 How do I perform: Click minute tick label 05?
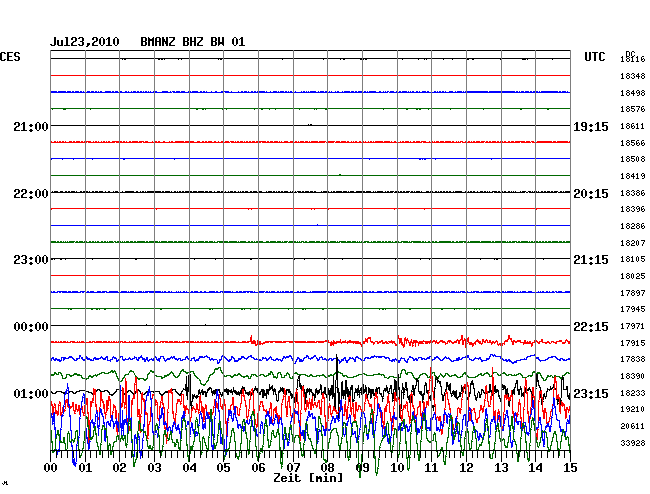(223, 468)
